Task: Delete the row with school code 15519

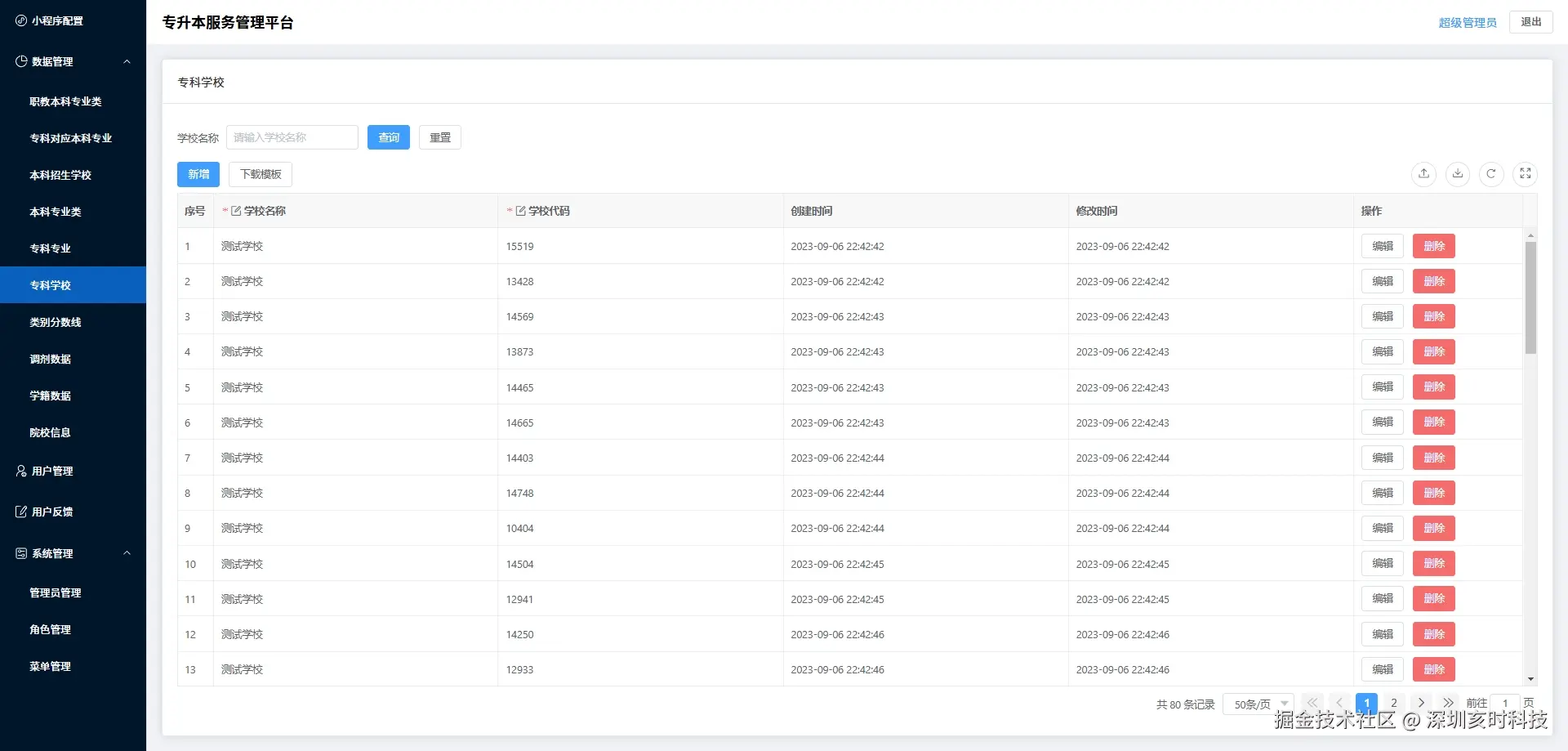Action: [x=1434, y=246]
